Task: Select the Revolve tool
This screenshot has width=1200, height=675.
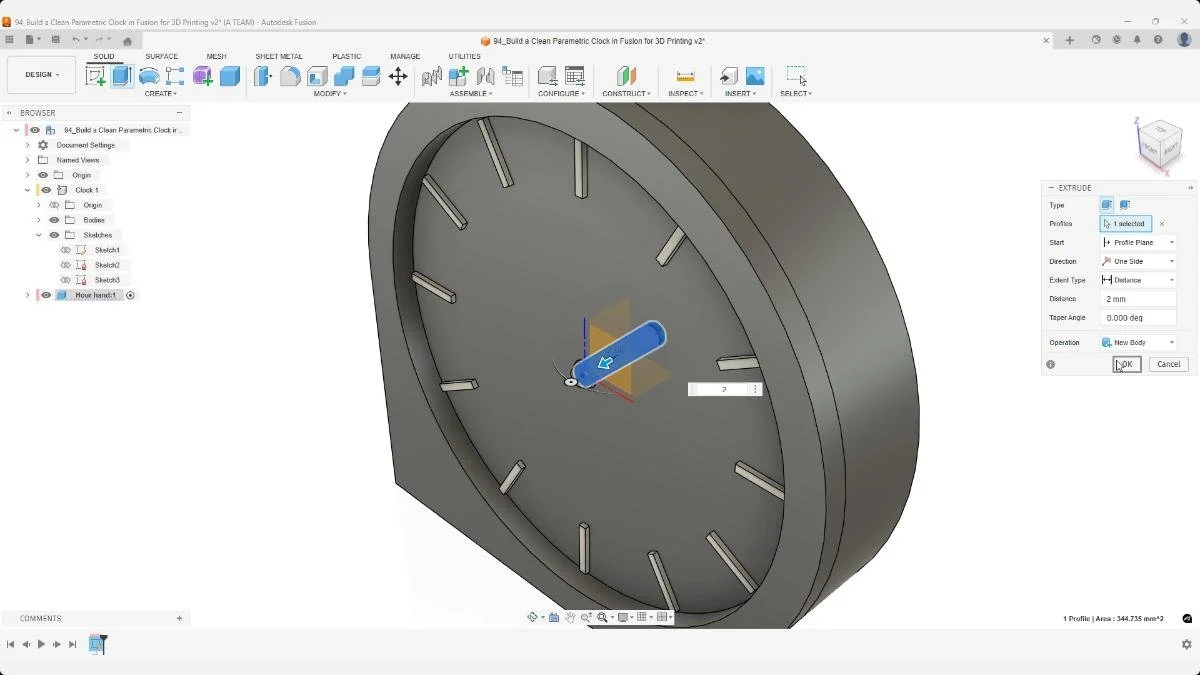Action: [x=148, y=76]
